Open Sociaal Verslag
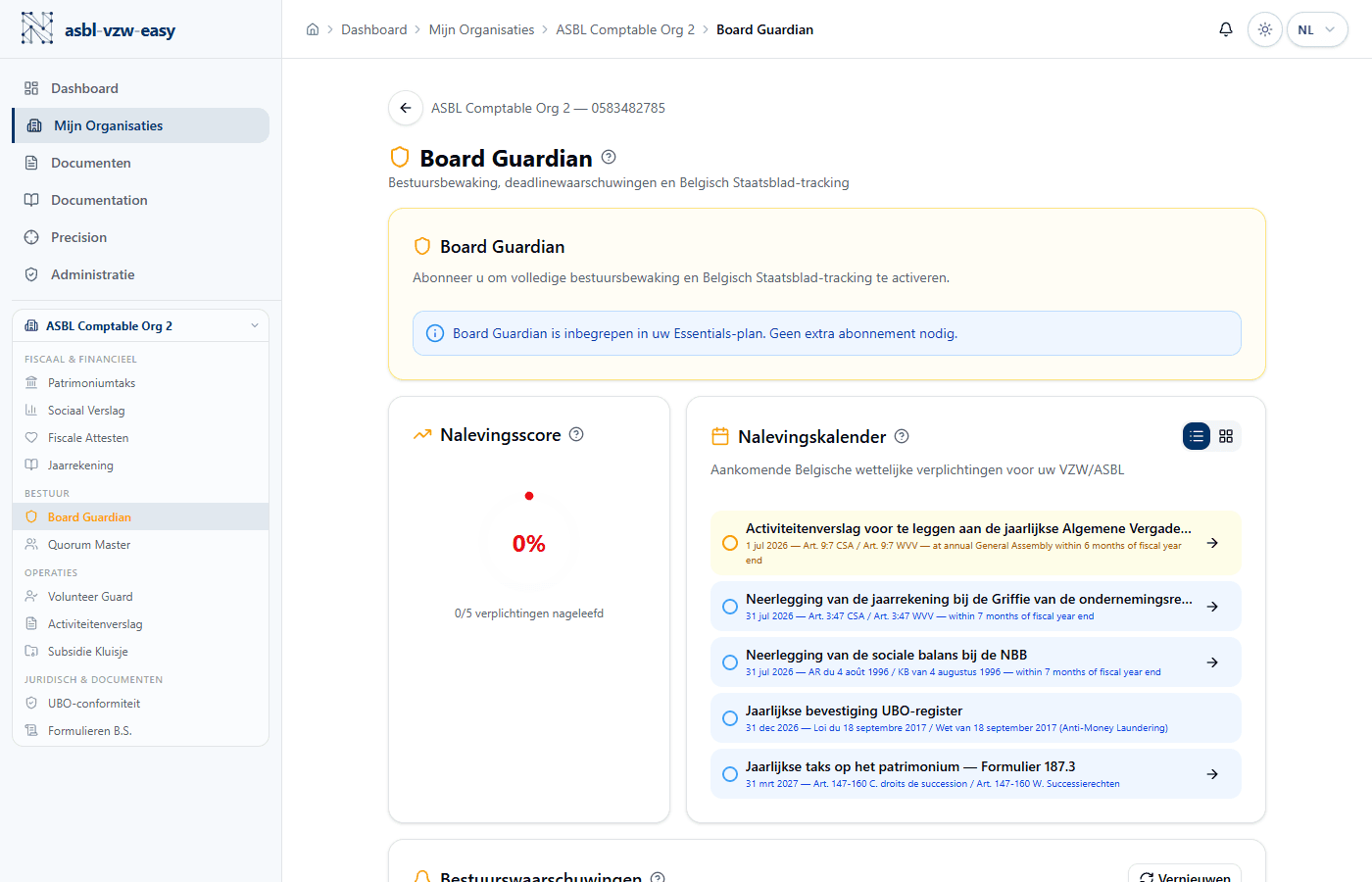 (x=140, y=411)
